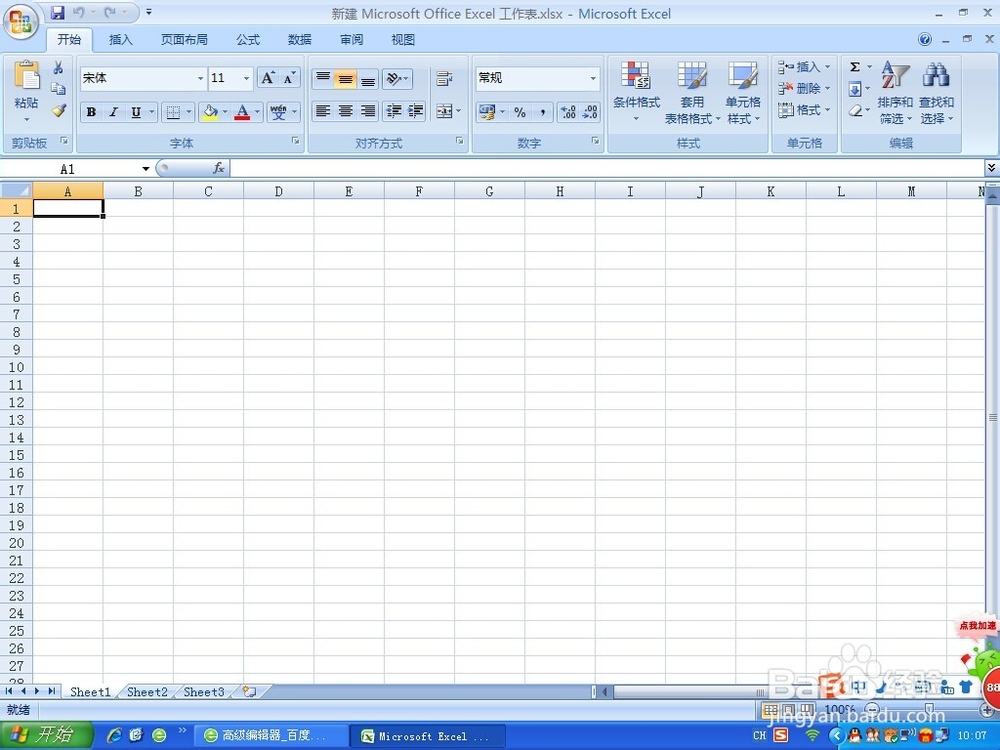Toggle wrap text button
1000x750 pixels.
444,78
